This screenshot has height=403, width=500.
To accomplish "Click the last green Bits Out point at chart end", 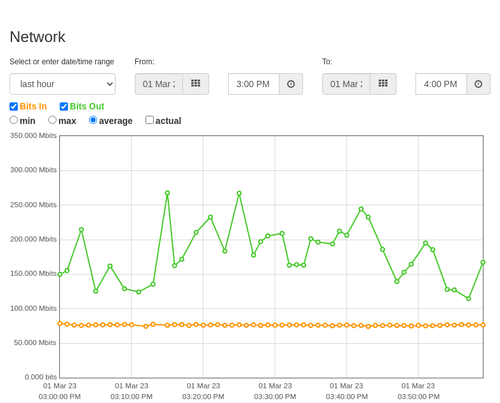I will 483,263.
